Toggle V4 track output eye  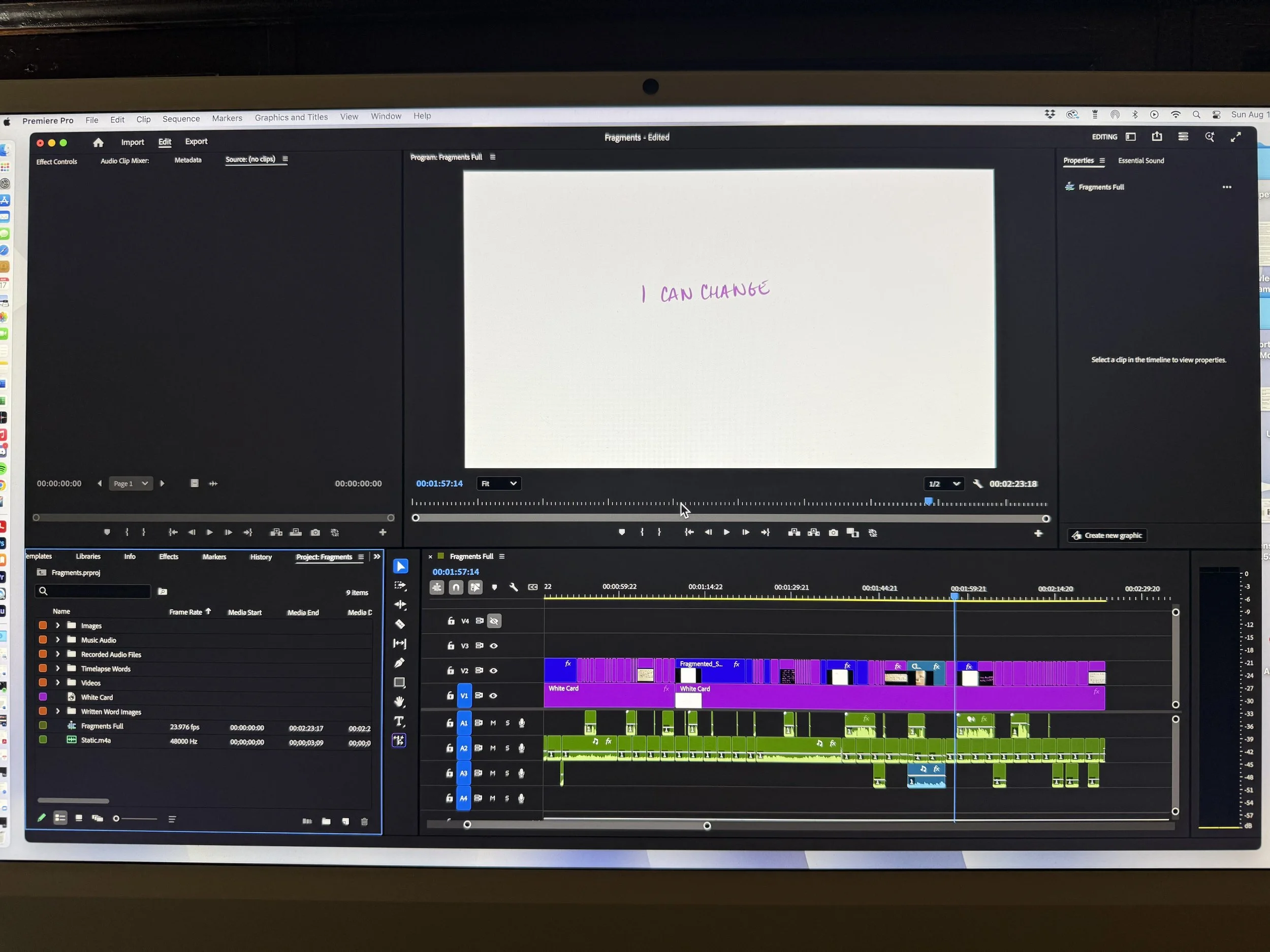(494, 621)
